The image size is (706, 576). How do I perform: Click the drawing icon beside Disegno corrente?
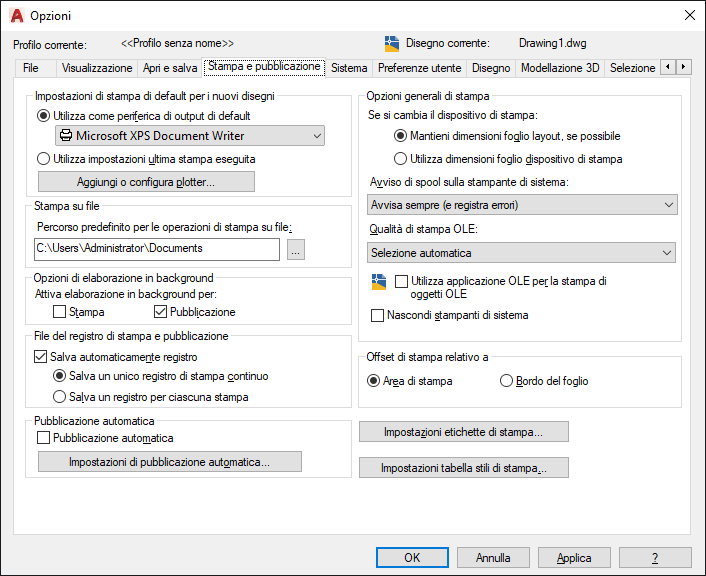(x=392, y=44)
